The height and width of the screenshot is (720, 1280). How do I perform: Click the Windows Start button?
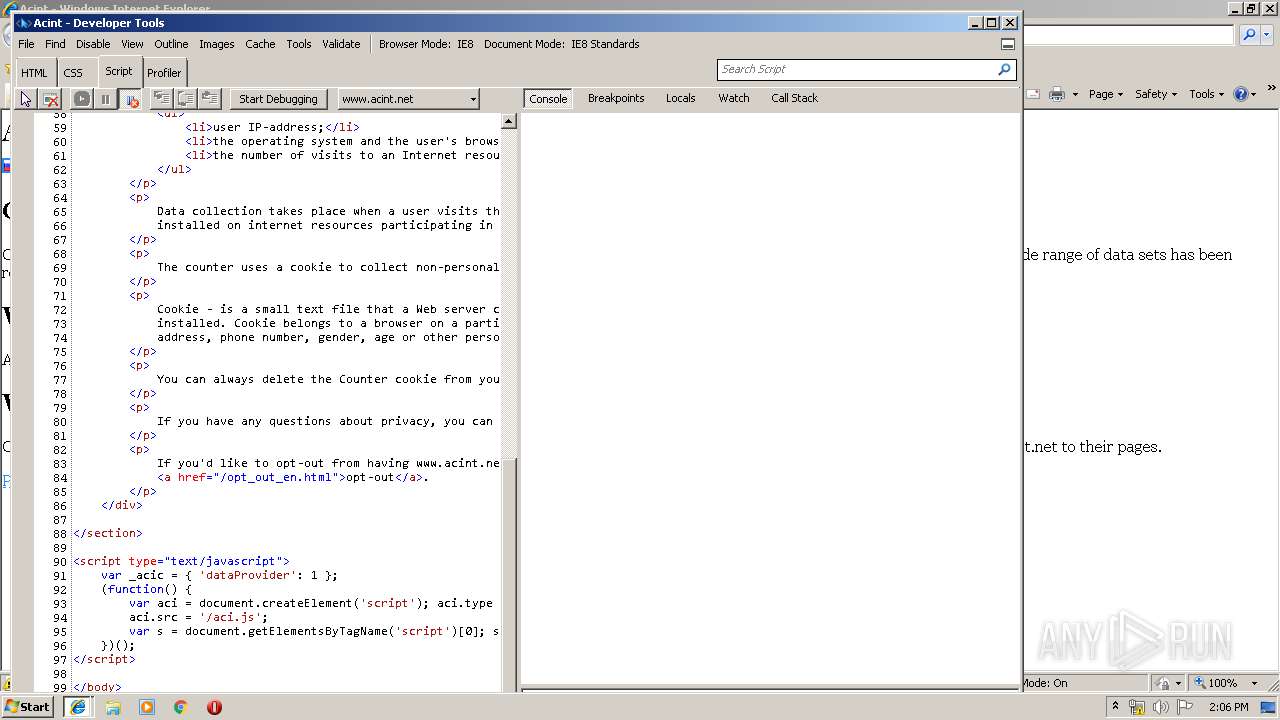[x=28, y=706]
